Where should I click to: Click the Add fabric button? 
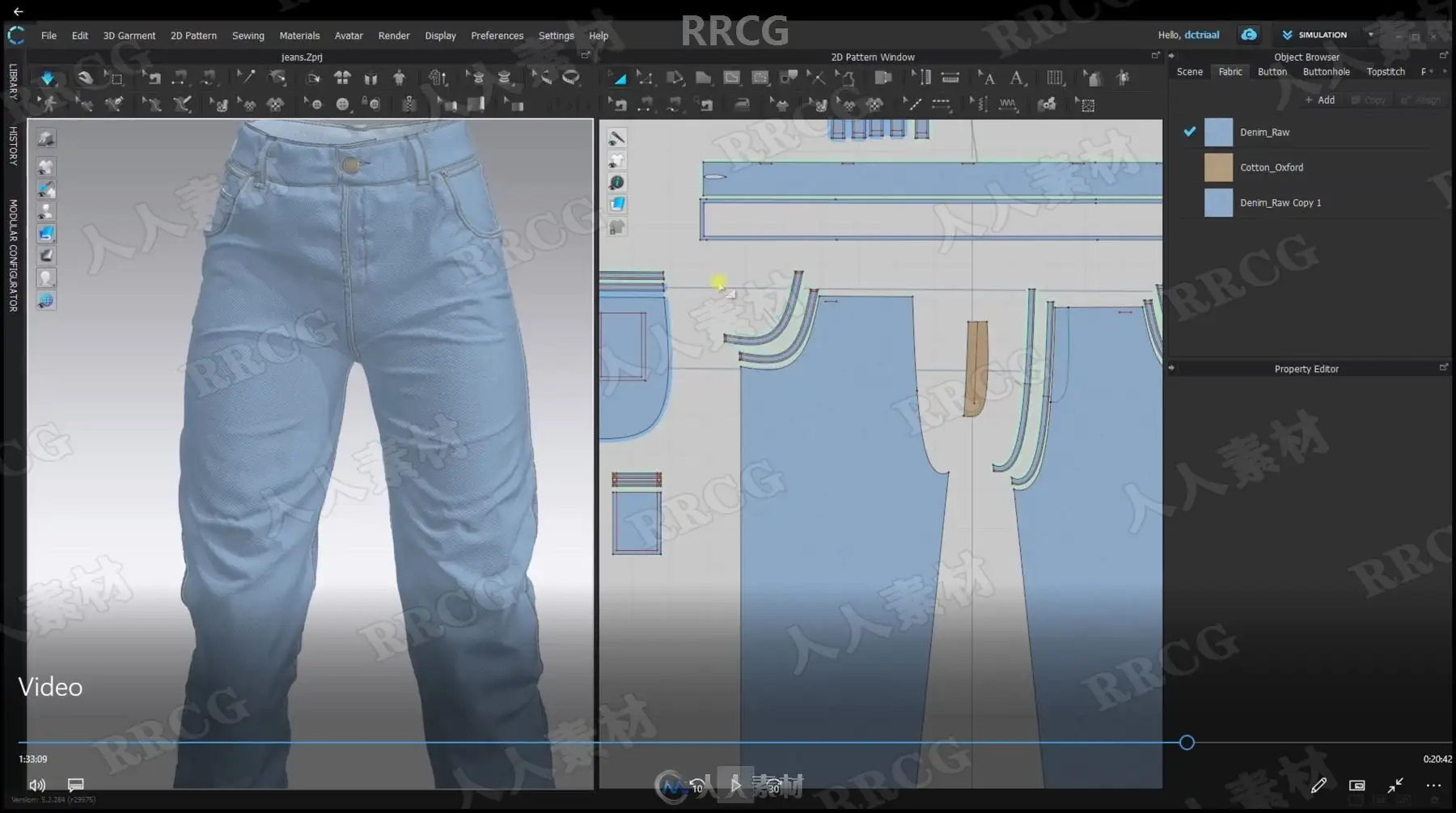[x=1320, y=100]
